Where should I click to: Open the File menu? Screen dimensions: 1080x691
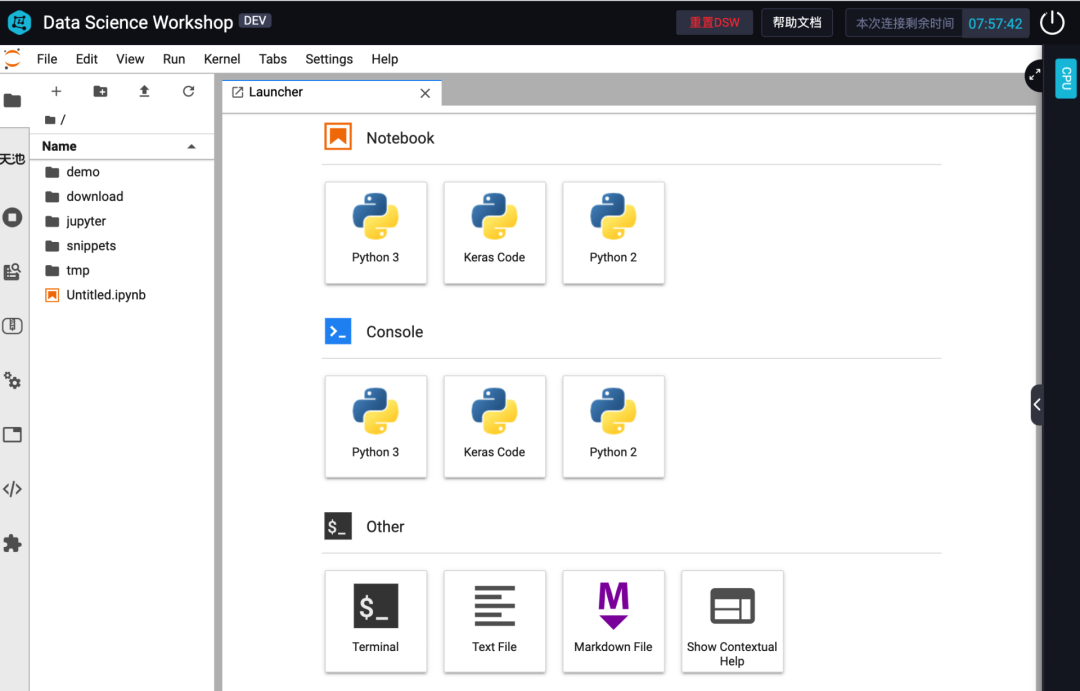point(47,59)
